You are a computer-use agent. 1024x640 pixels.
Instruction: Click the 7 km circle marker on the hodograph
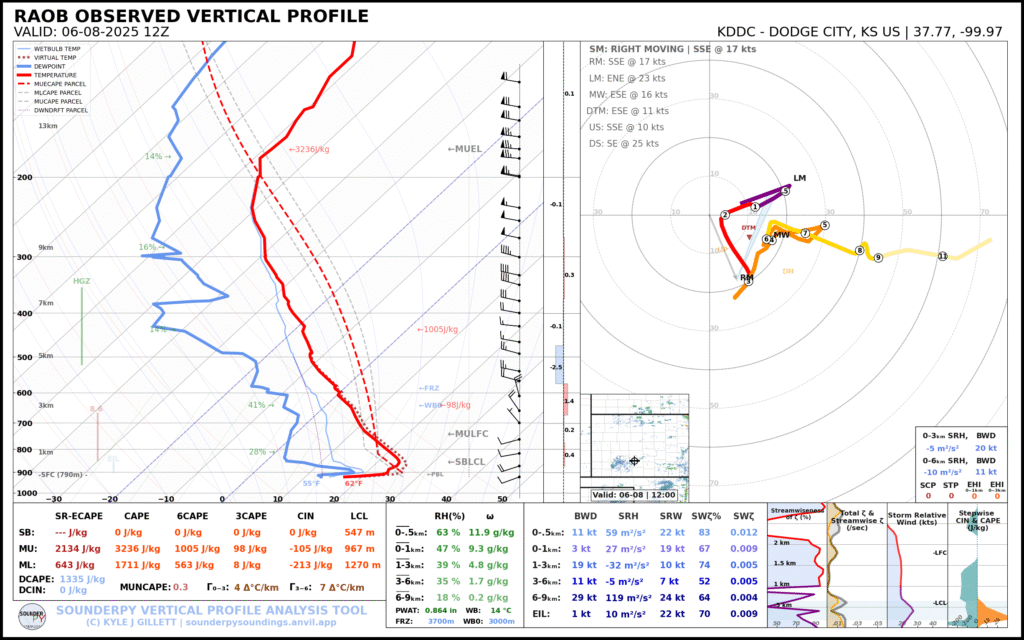click(805, 233)
